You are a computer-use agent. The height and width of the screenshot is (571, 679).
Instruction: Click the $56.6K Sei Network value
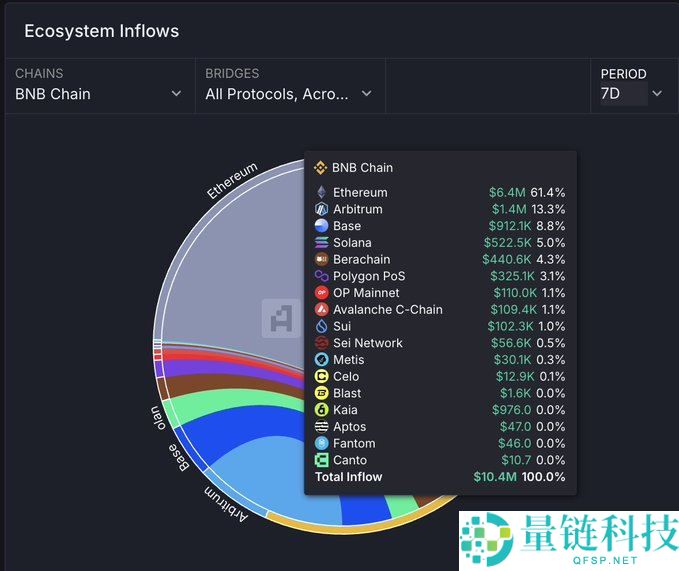pyautogui.click(x=511, y=343)
